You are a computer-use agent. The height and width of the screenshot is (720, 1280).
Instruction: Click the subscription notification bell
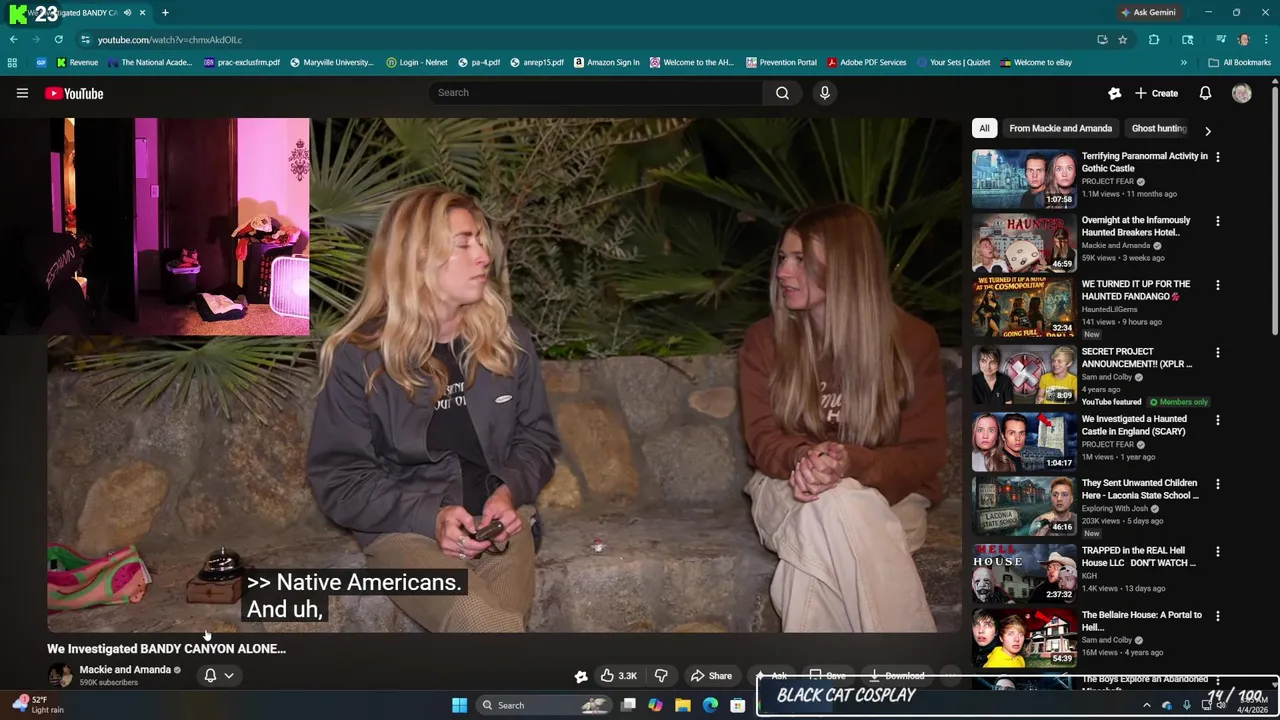210,675
